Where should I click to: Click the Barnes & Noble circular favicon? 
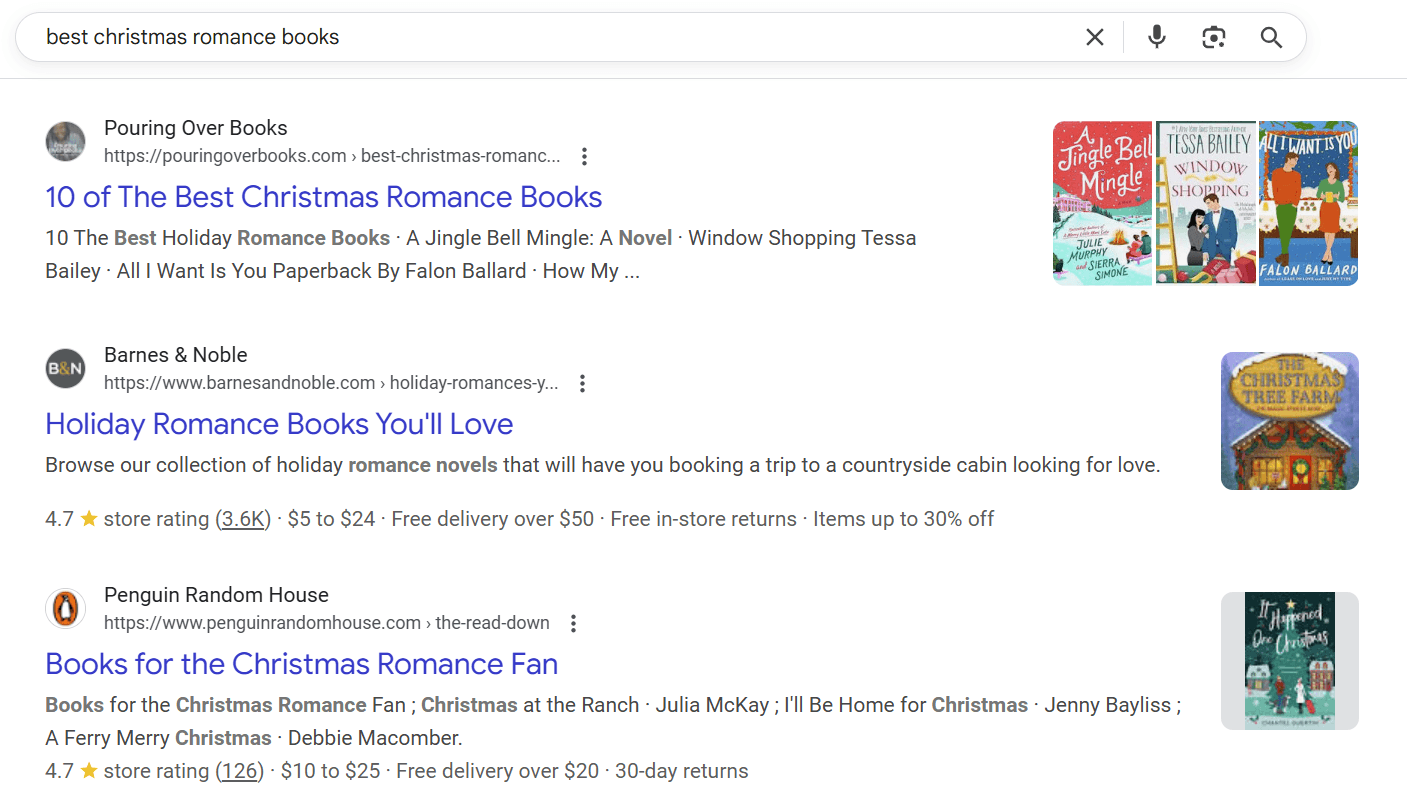65,369
